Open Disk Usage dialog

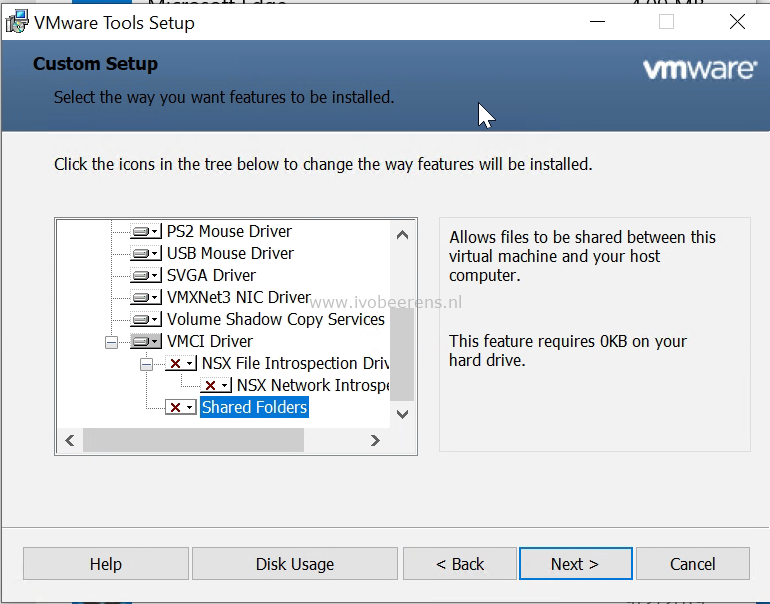[x=295, y=564]
